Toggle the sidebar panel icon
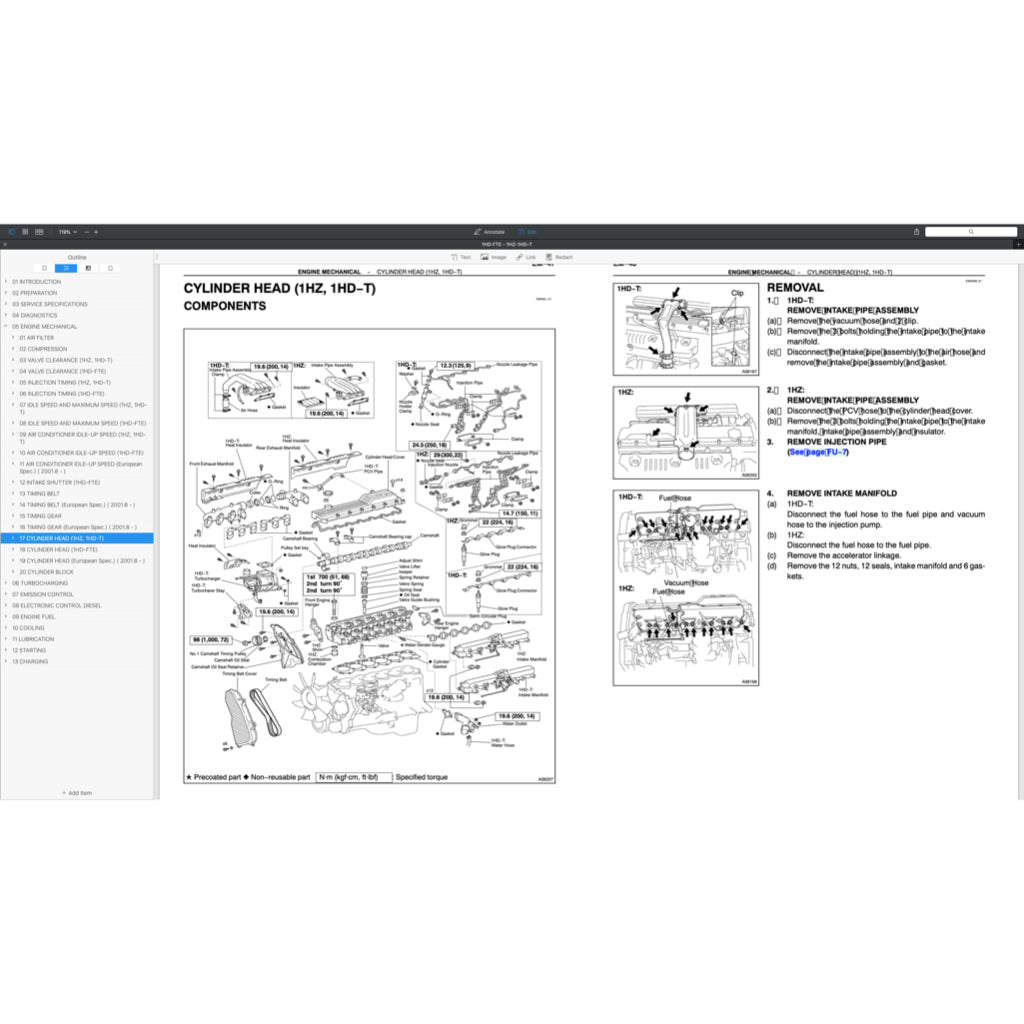1024x1024 pixels. (11, 231)
